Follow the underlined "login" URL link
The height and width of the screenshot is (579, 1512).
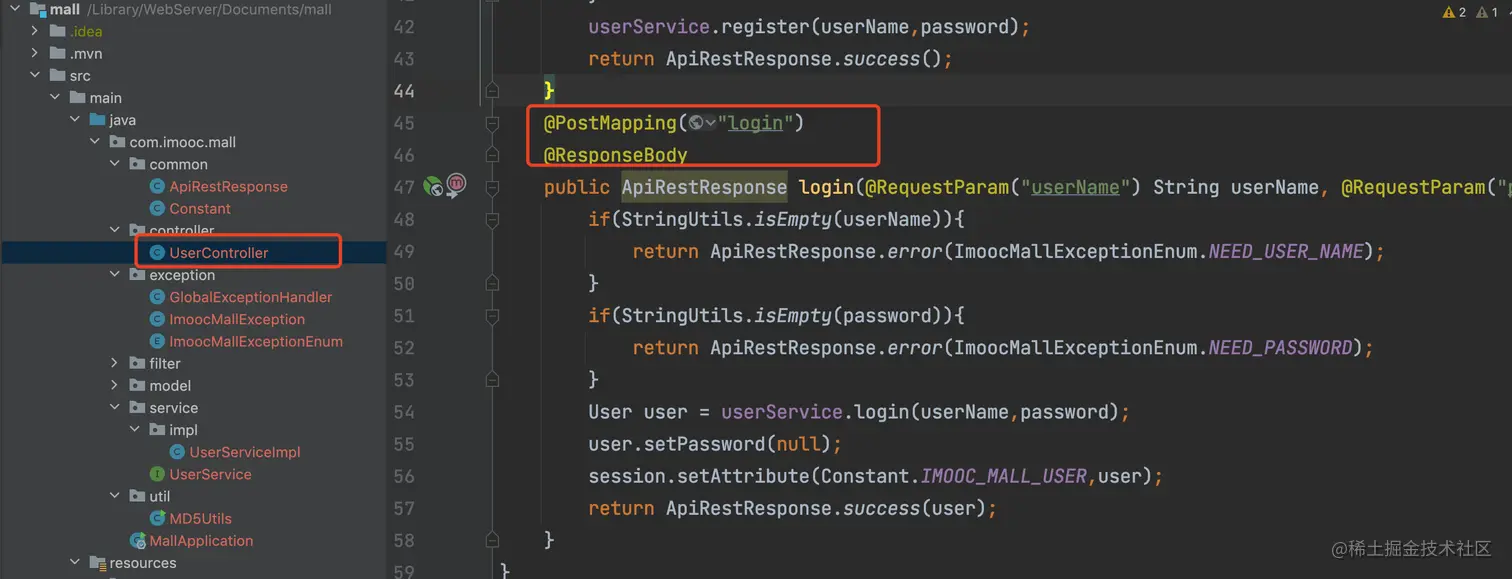pyautogui.click(x=755, y=123)
